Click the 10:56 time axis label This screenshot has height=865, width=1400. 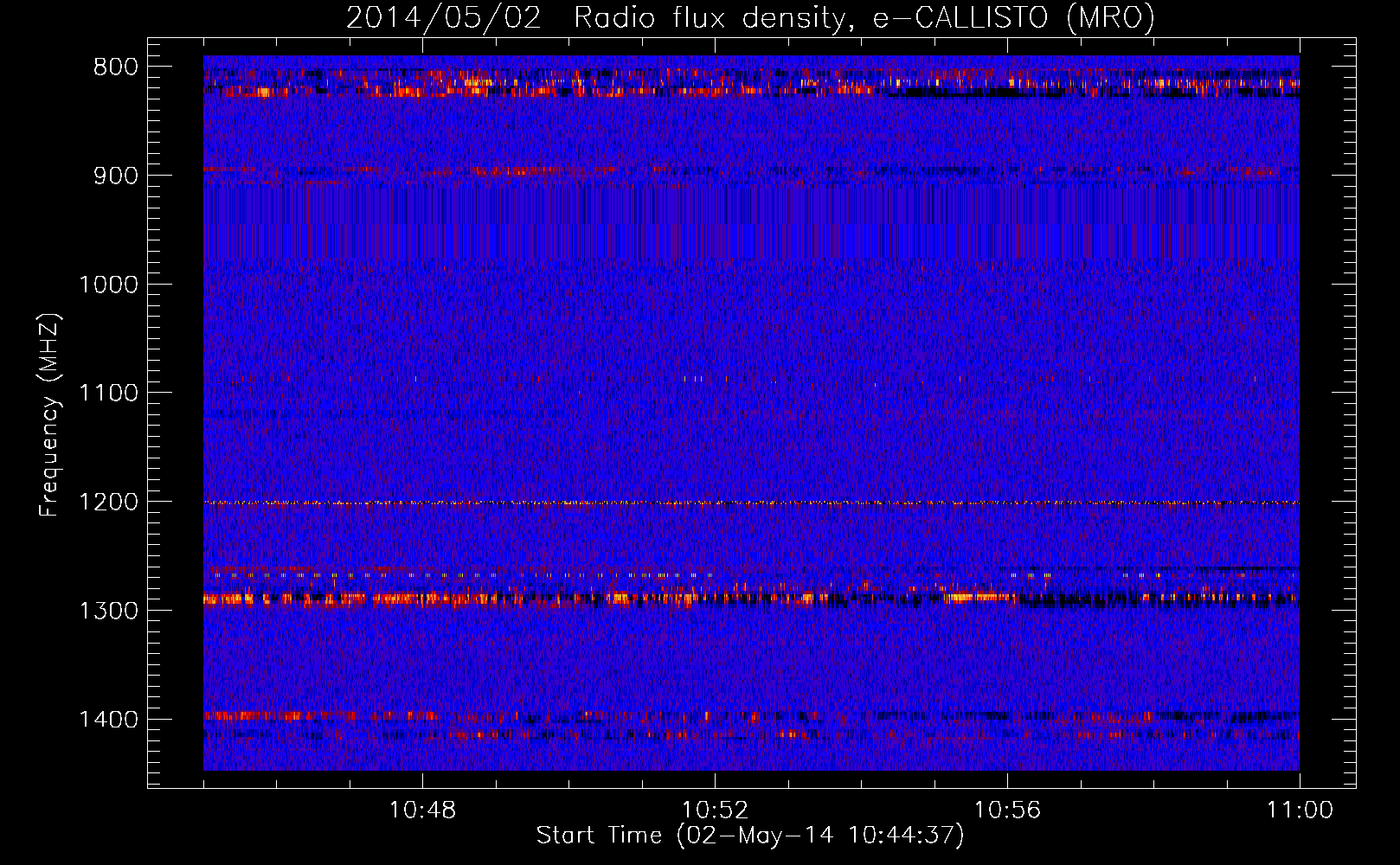[1007, 811]
